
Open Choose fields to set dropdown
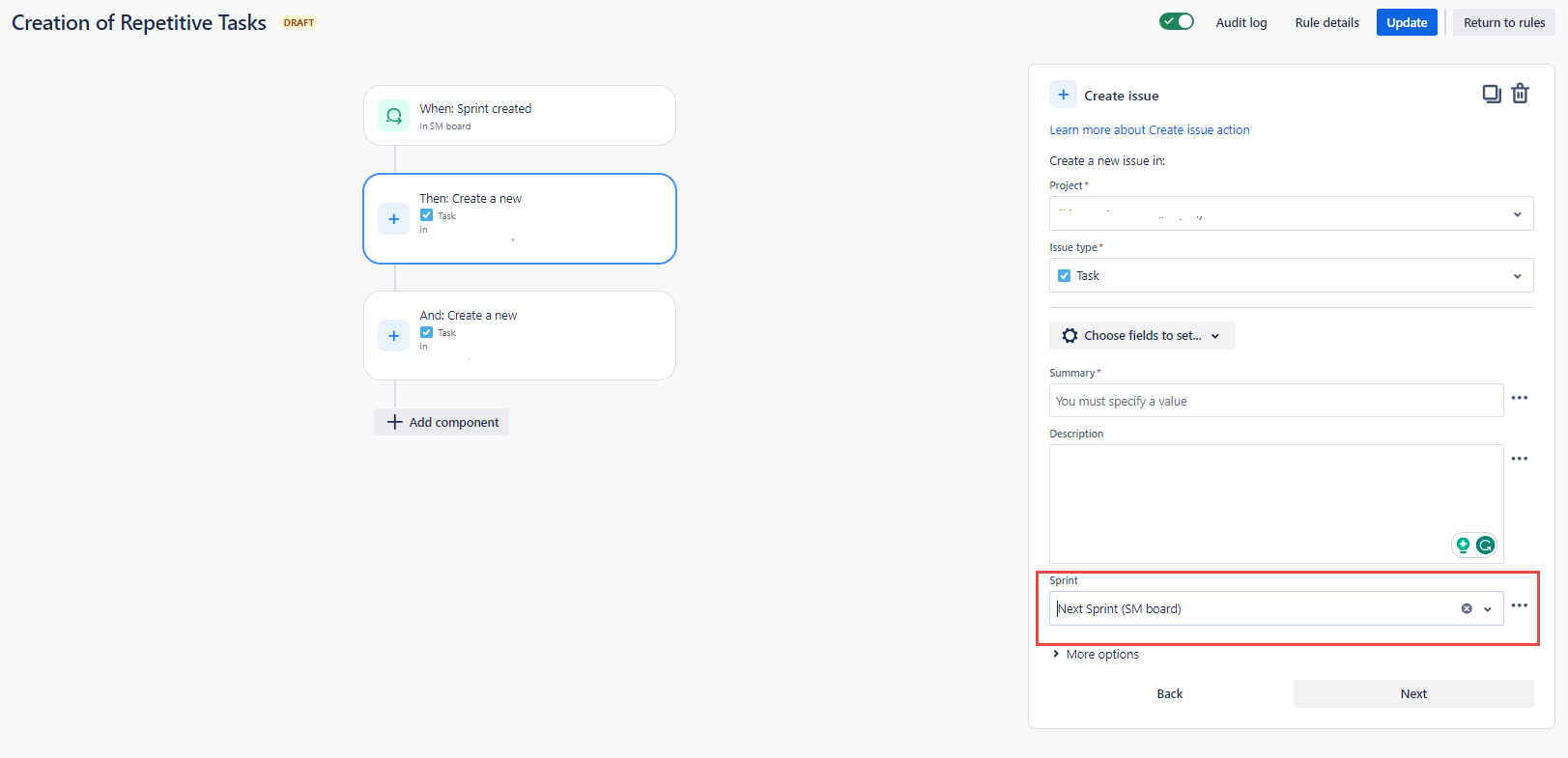point(1142,336)
